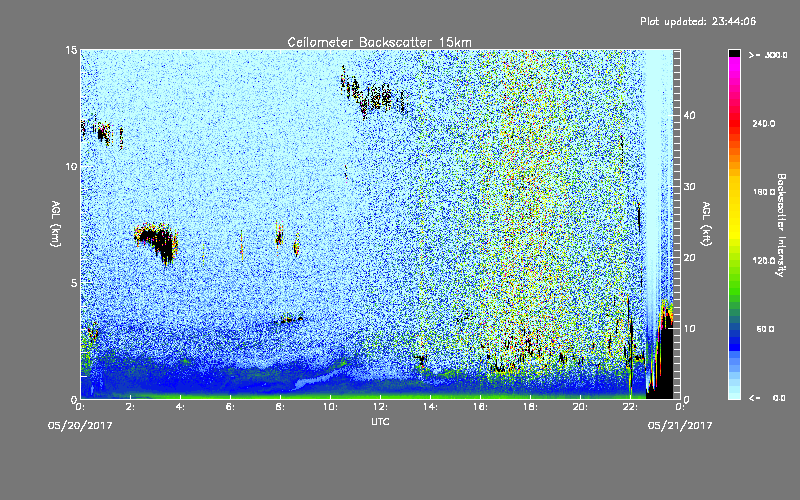Click the '120.0' colorbar label
800x500 pixels.
[764, 261]
